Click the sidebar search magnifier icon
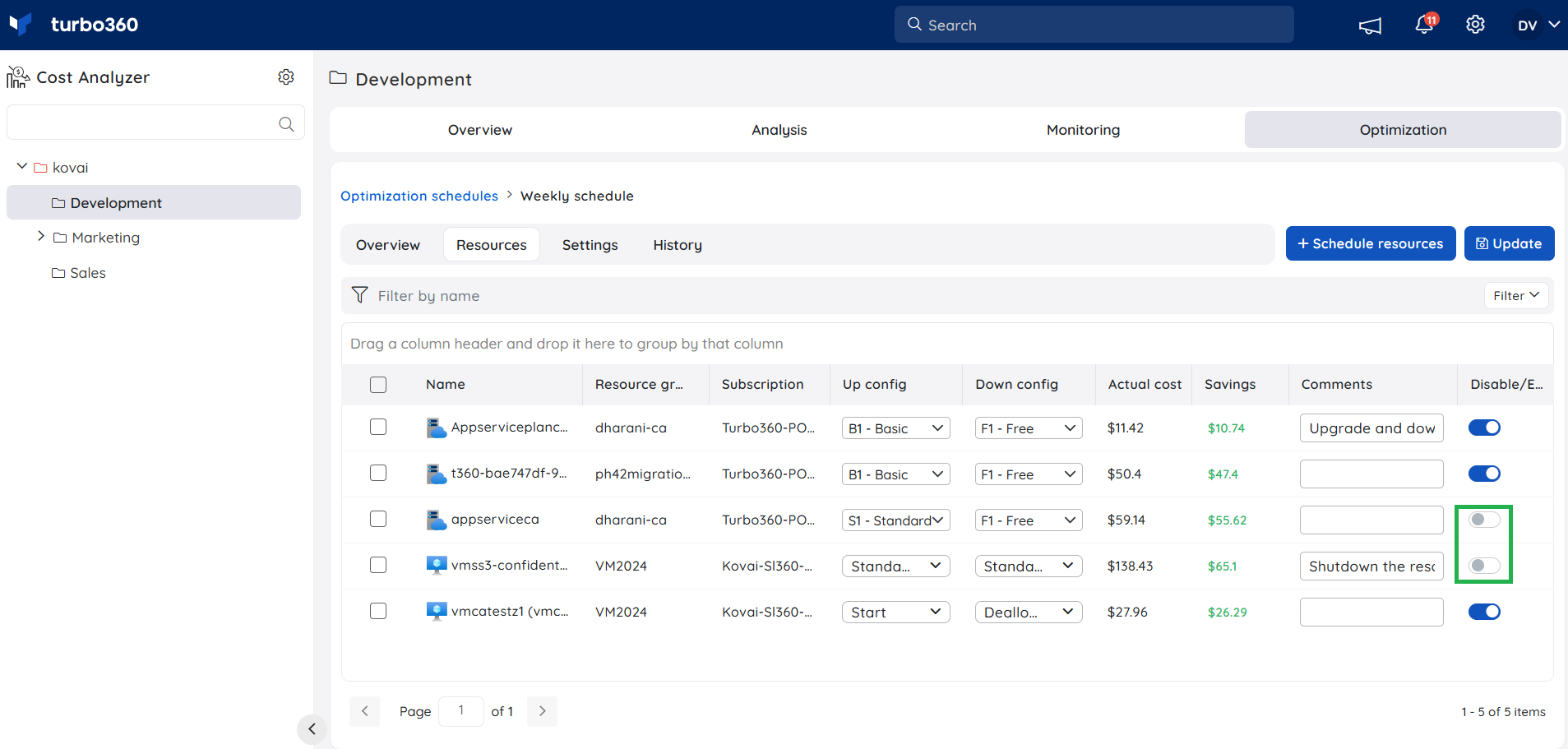 pos(286,123)
